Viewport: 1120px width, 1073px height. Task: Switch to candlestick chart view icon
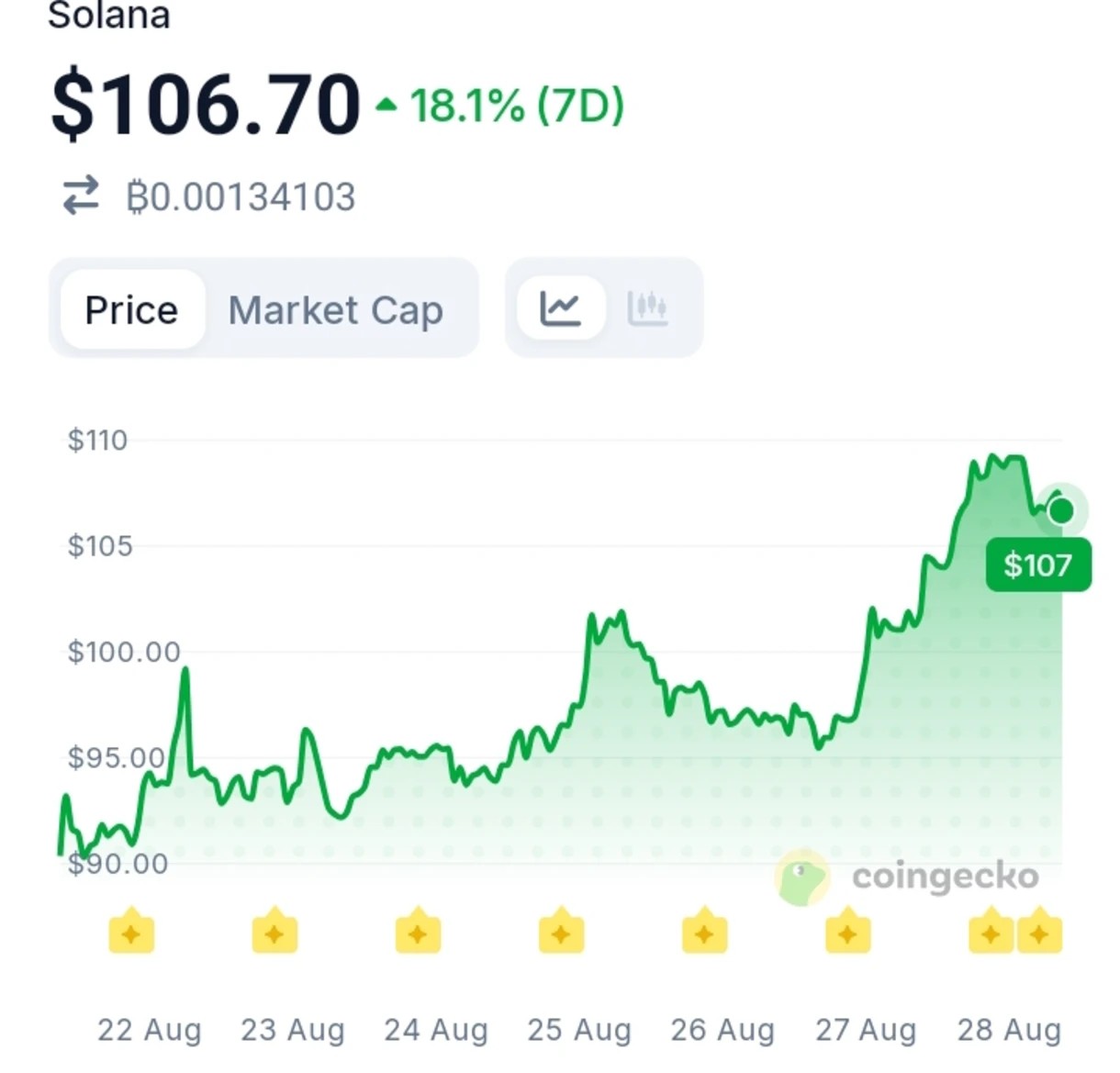[647, 308]
